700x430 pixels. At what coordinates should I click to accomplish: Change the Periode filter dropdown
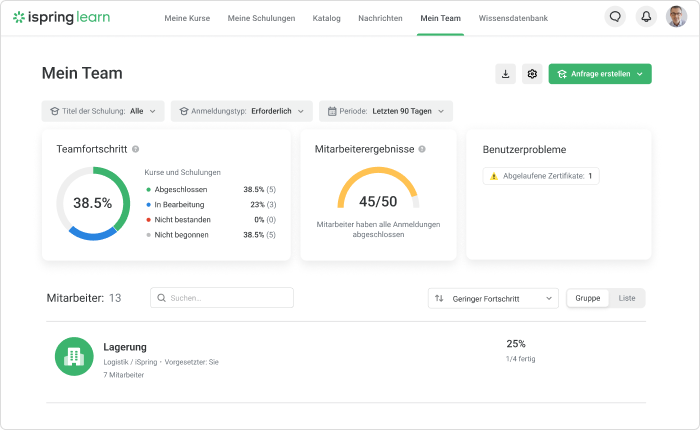385,111
